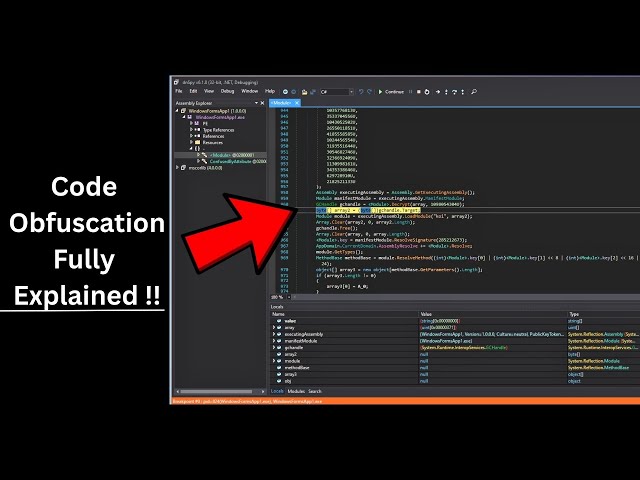Select the array2 row in Locals
Viewport: 640px width, 480px height.
click(x=455, y=354)
